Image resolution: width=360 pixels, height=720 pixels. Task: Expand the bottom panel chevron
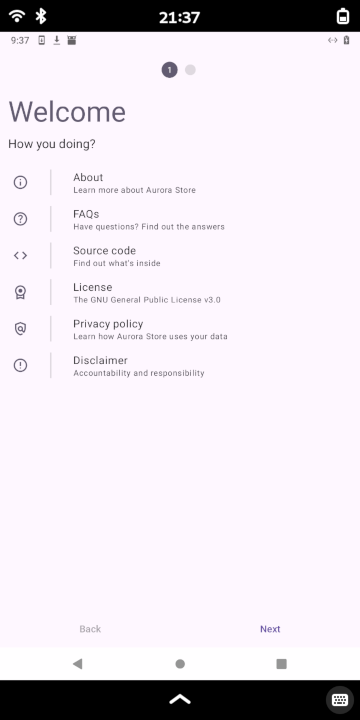coord(180,699)
